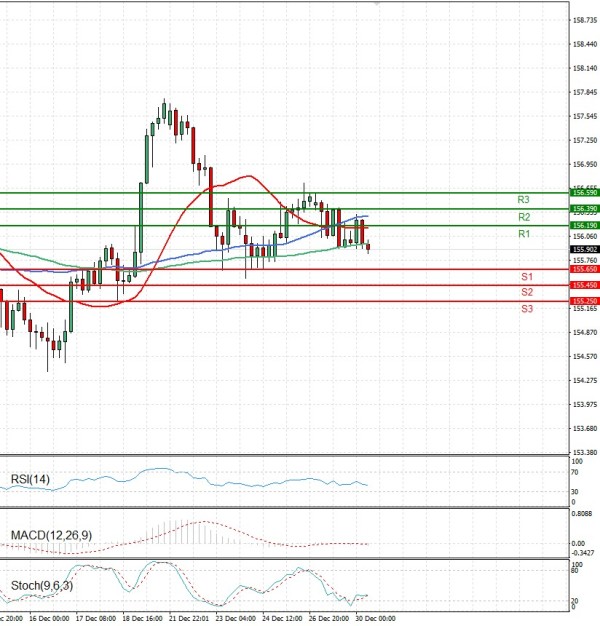This screenshot has width=600, height=626.
Task: Click the black current price tag 155.902
Action: point(584,249)
